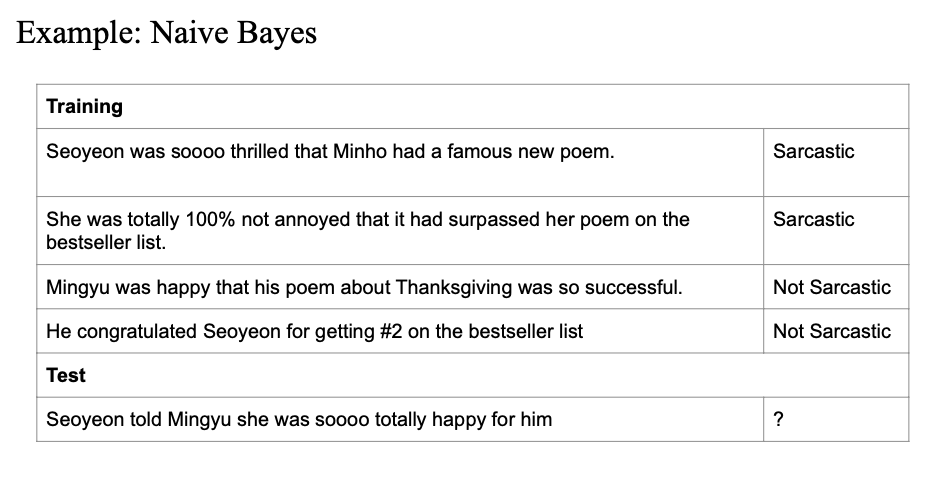Click the Mingyu Thanksgiving poem sentence
Viewport: 937px width, 502px height.
pos(364,287)
